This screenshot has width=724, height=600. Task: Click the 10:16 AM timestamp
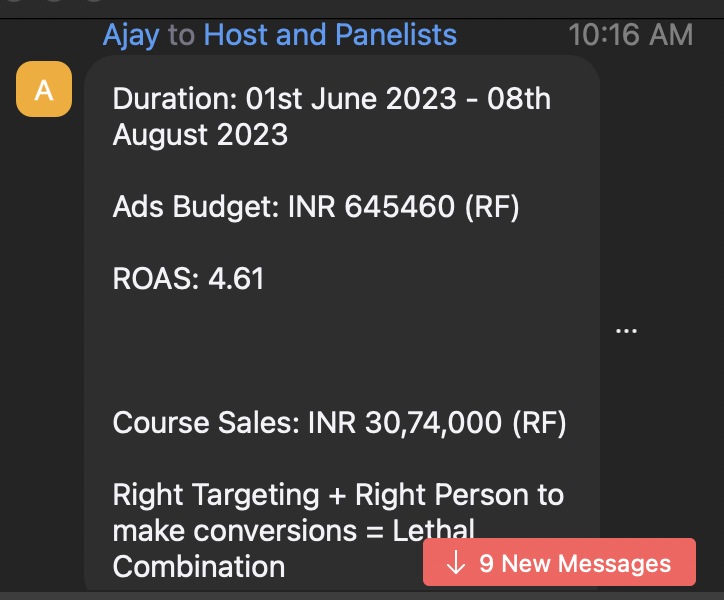630,35
